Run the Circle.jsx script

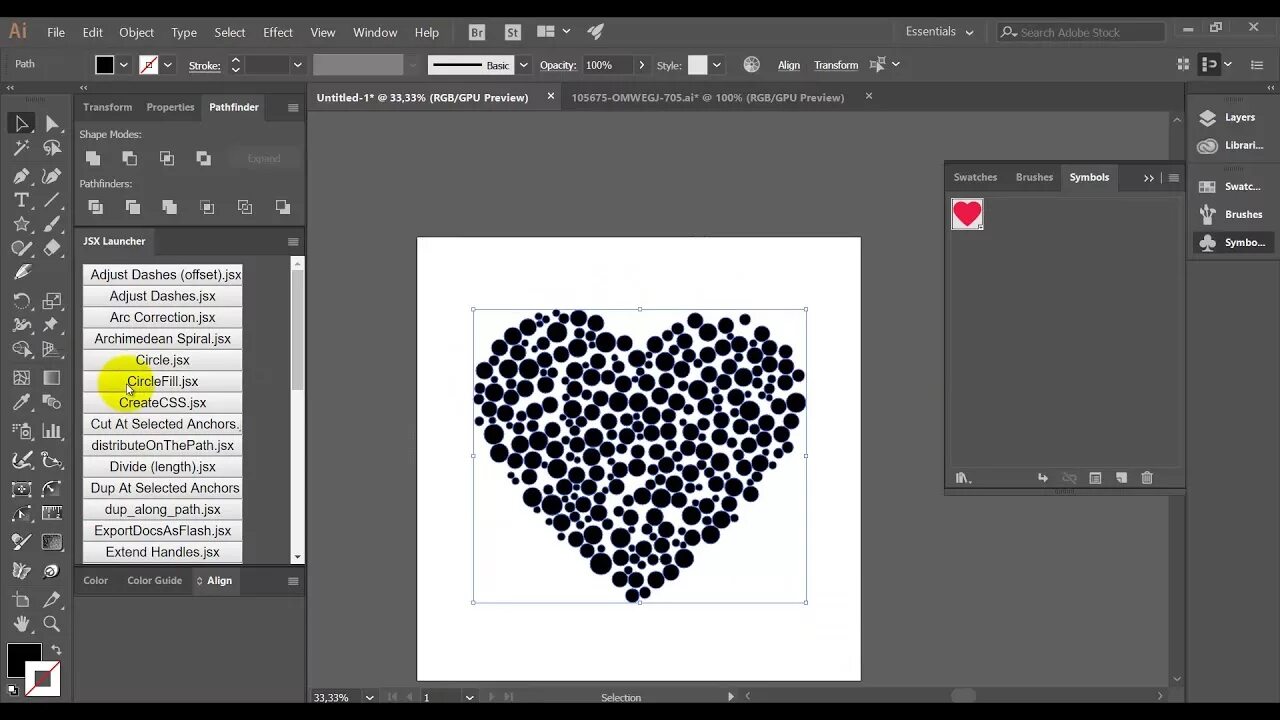[162, 360]
